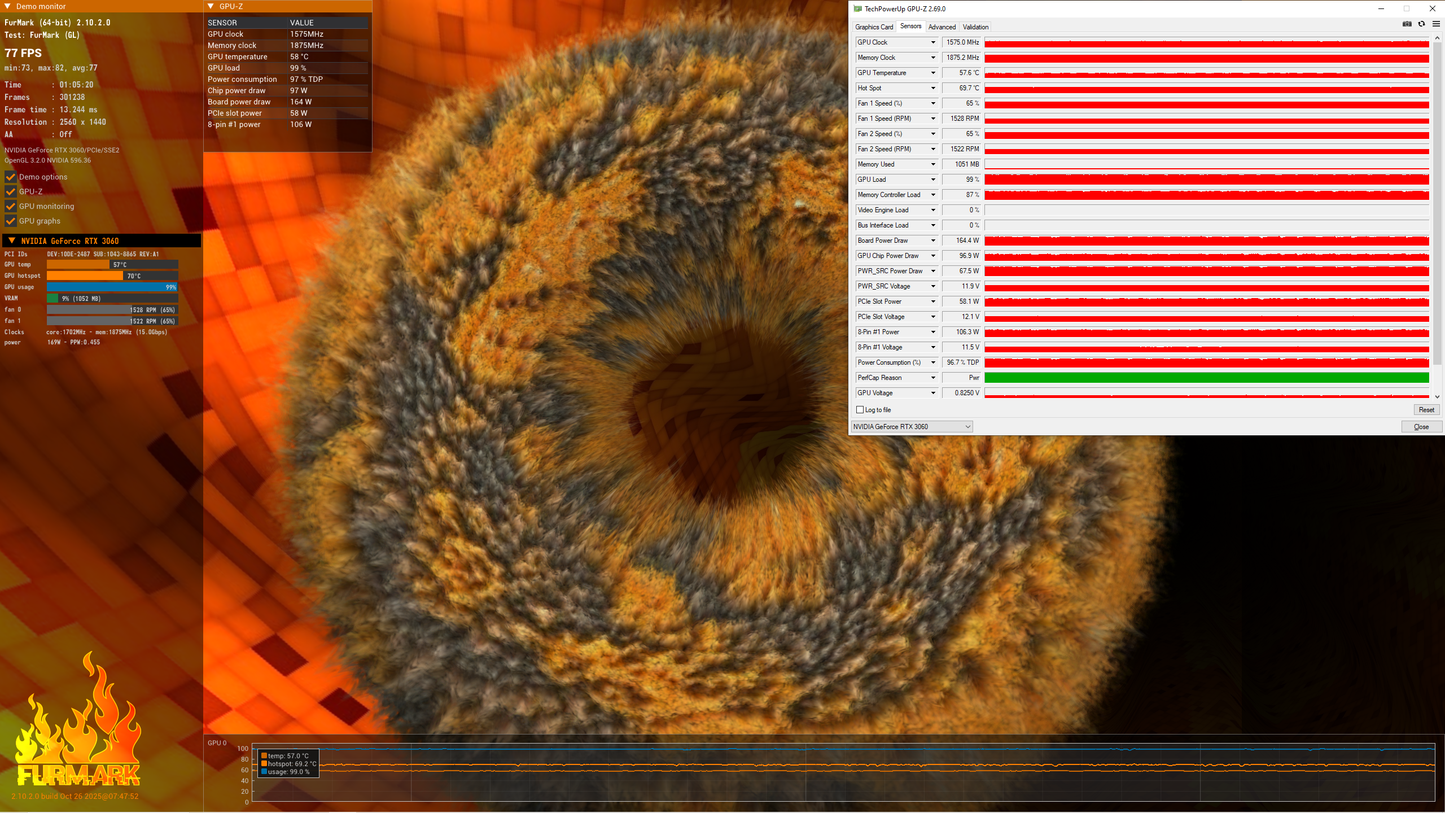The width and height of the screenshot is (1445, 813).
Task: Click the Reset button in GPU-Z
Action: point(1426,410)
